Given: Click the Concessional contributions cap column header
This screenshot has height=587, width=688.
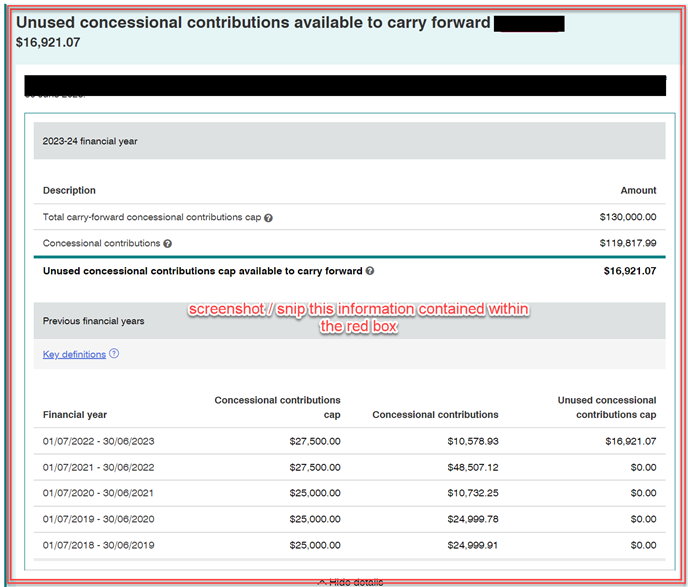Looking at the screenshot, I should tap(277, 407).
